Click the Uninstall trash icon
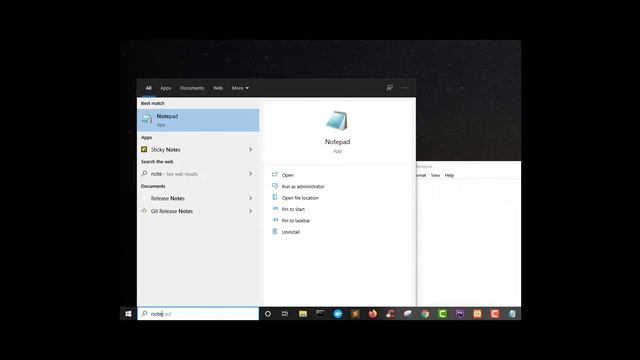Image resolution: width=640 pixels, height=360 pixels. (275, 231)
